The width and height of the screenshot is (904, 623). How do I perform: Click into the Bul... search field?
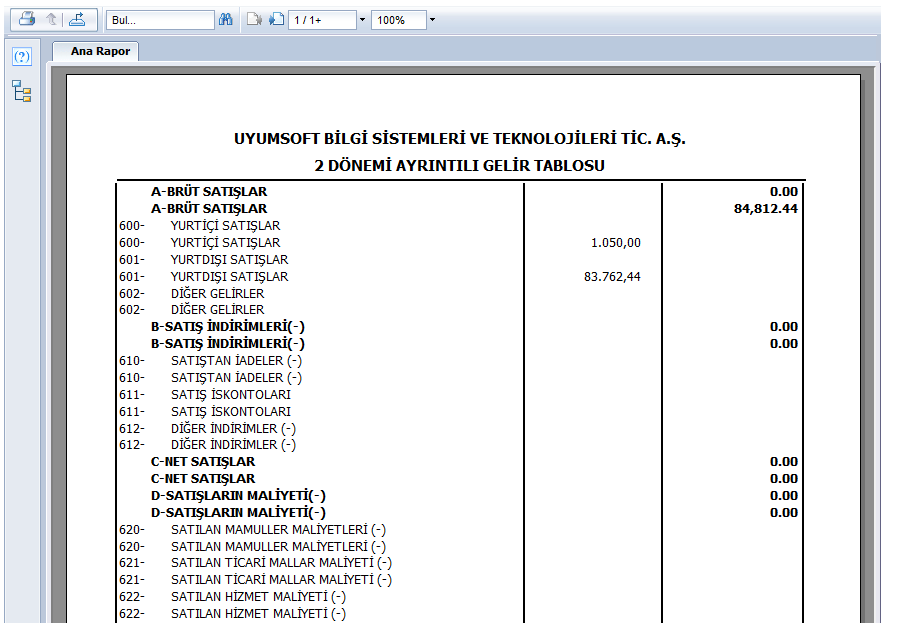coord(159,20)
